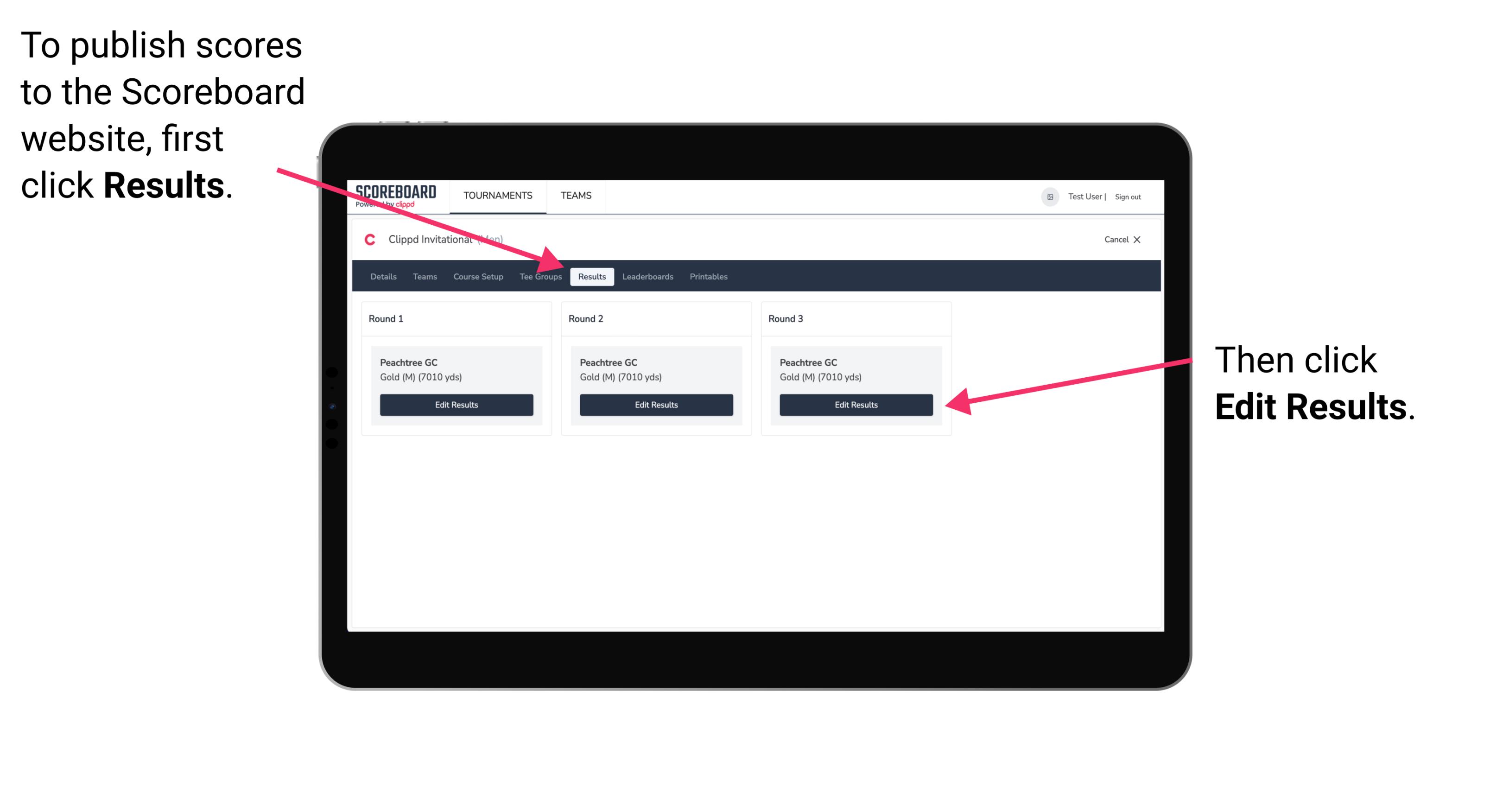Screen dimensions: 1509x812
Task: Open the Details tab
Action: (383, 276)
